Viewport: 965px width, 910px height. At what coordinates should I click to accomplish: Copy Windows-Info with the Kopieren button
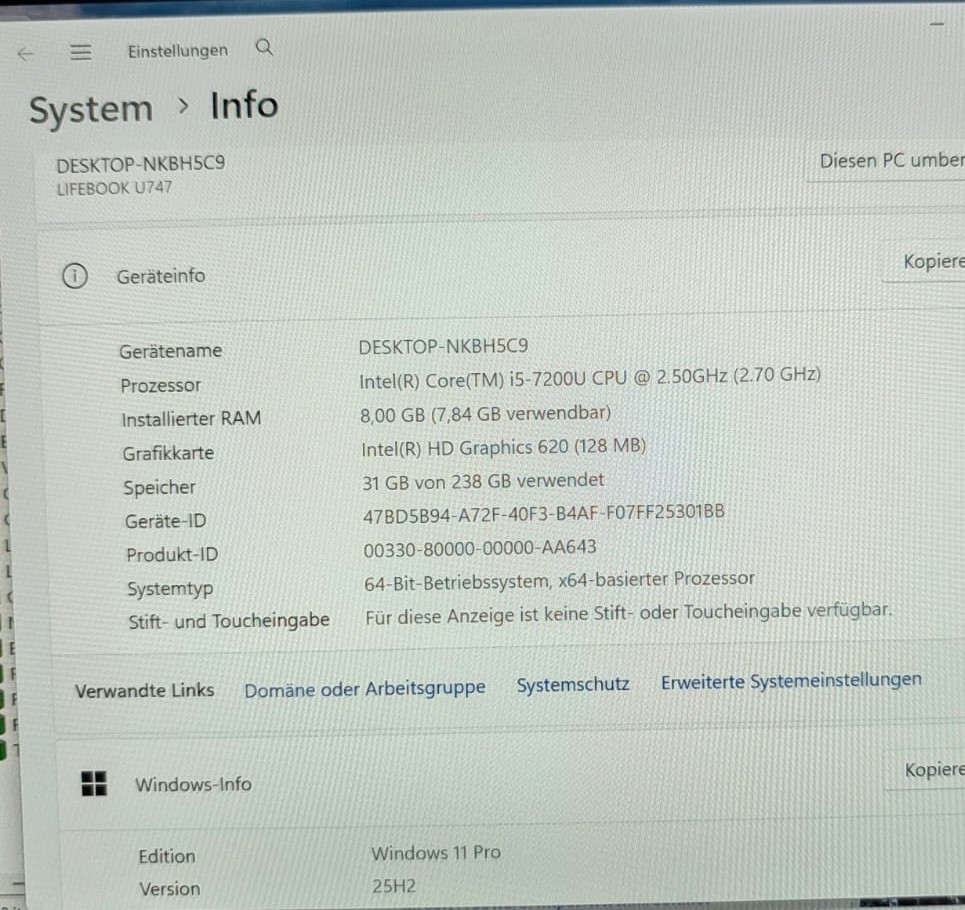(925, 770)
